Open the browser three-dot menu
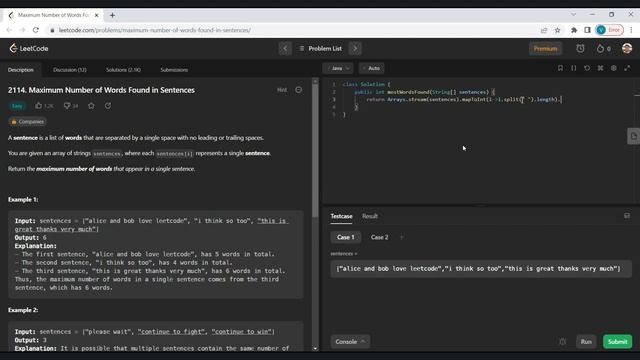Viewport: 640px width, 360px height. (x=631, y=30)
